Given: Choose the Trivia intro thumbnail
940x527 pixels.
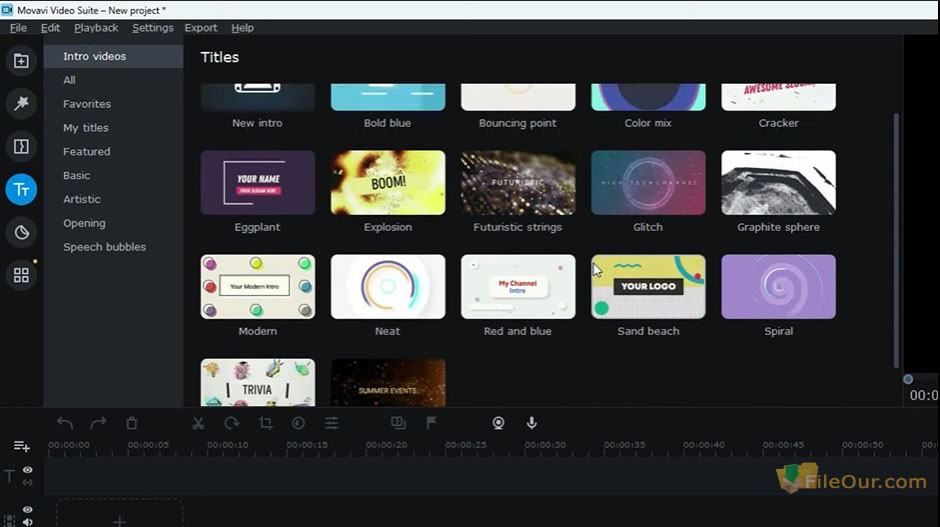Looking at the screenshot, I should [258, 383].
